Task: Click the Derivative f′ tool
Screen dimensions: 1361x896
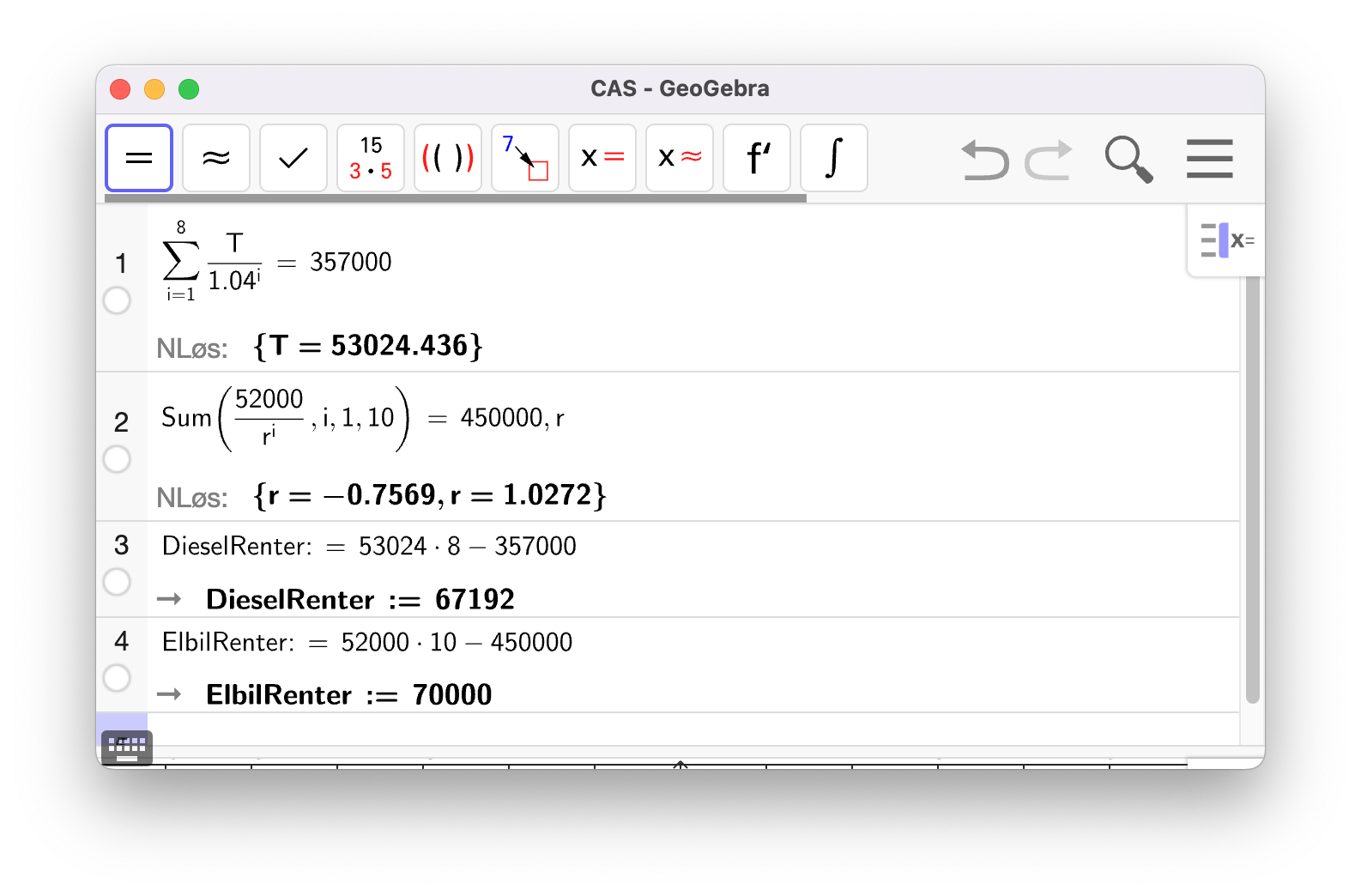Action: pyautogui.click(x=757, y=158)
